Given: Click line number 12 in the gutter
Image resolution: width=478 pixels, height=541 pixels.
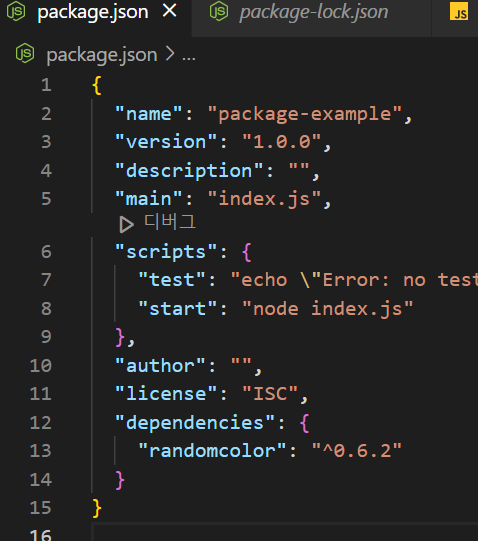Looking at the screenshot, I should tap(41, 423).
